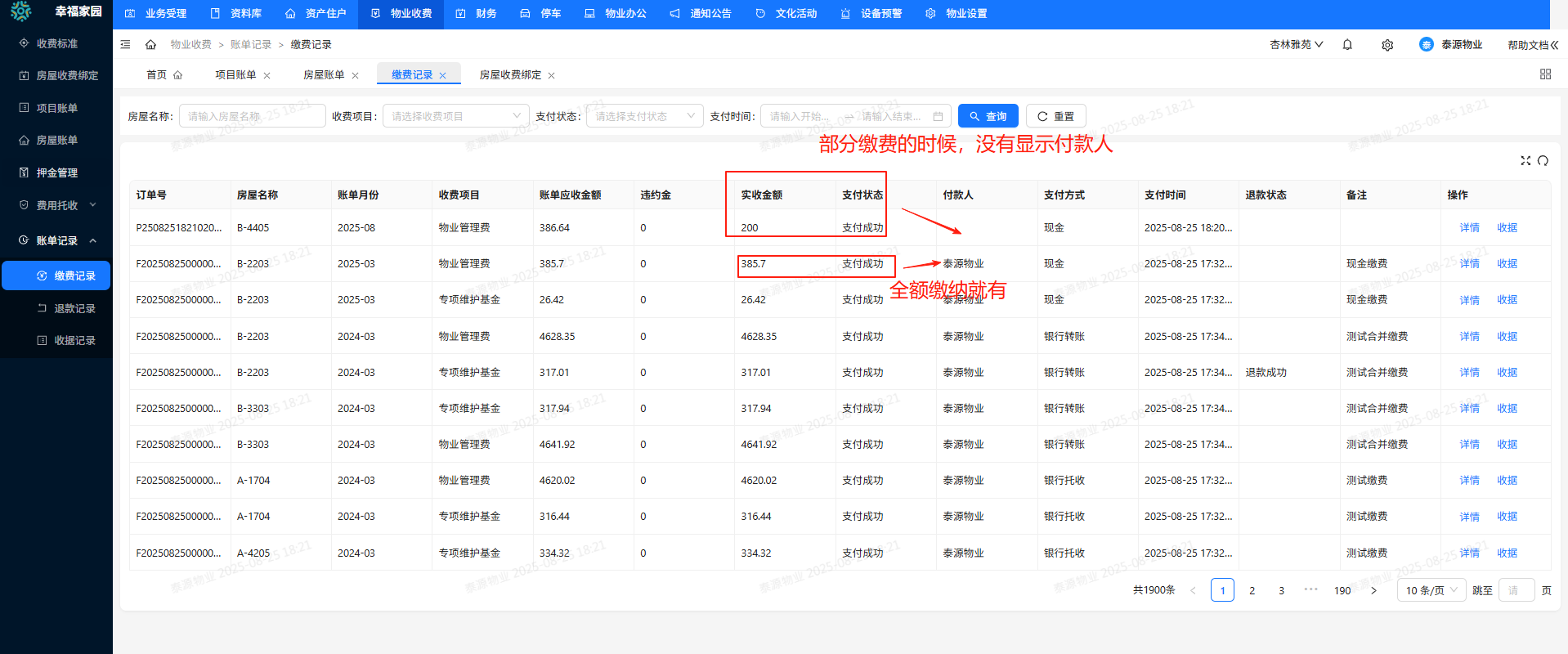Switch to the 房屋账单 tab
1568x654 pixels.
tap(324, 75)
